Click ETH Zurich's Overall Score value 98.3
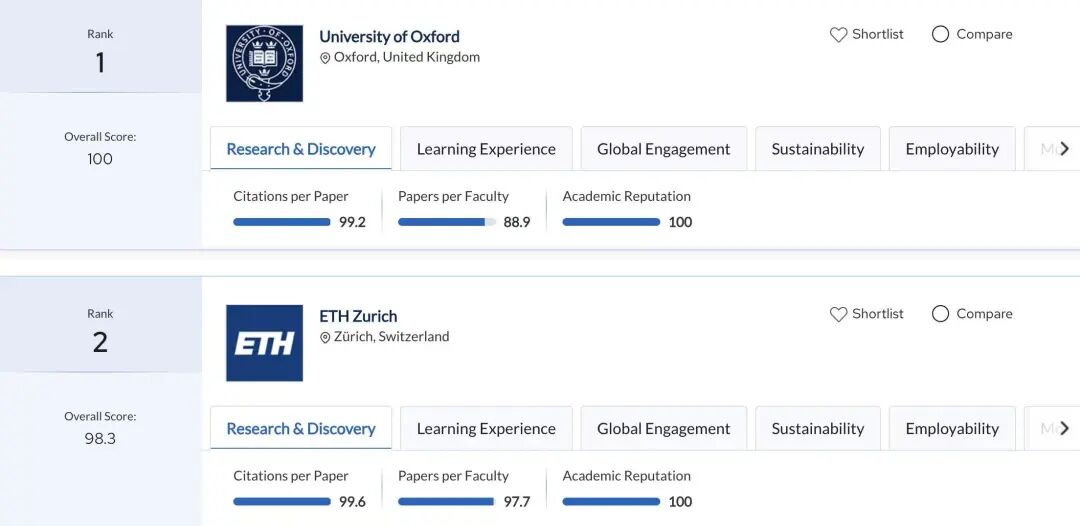1080x526 pixels. [100, 439]
